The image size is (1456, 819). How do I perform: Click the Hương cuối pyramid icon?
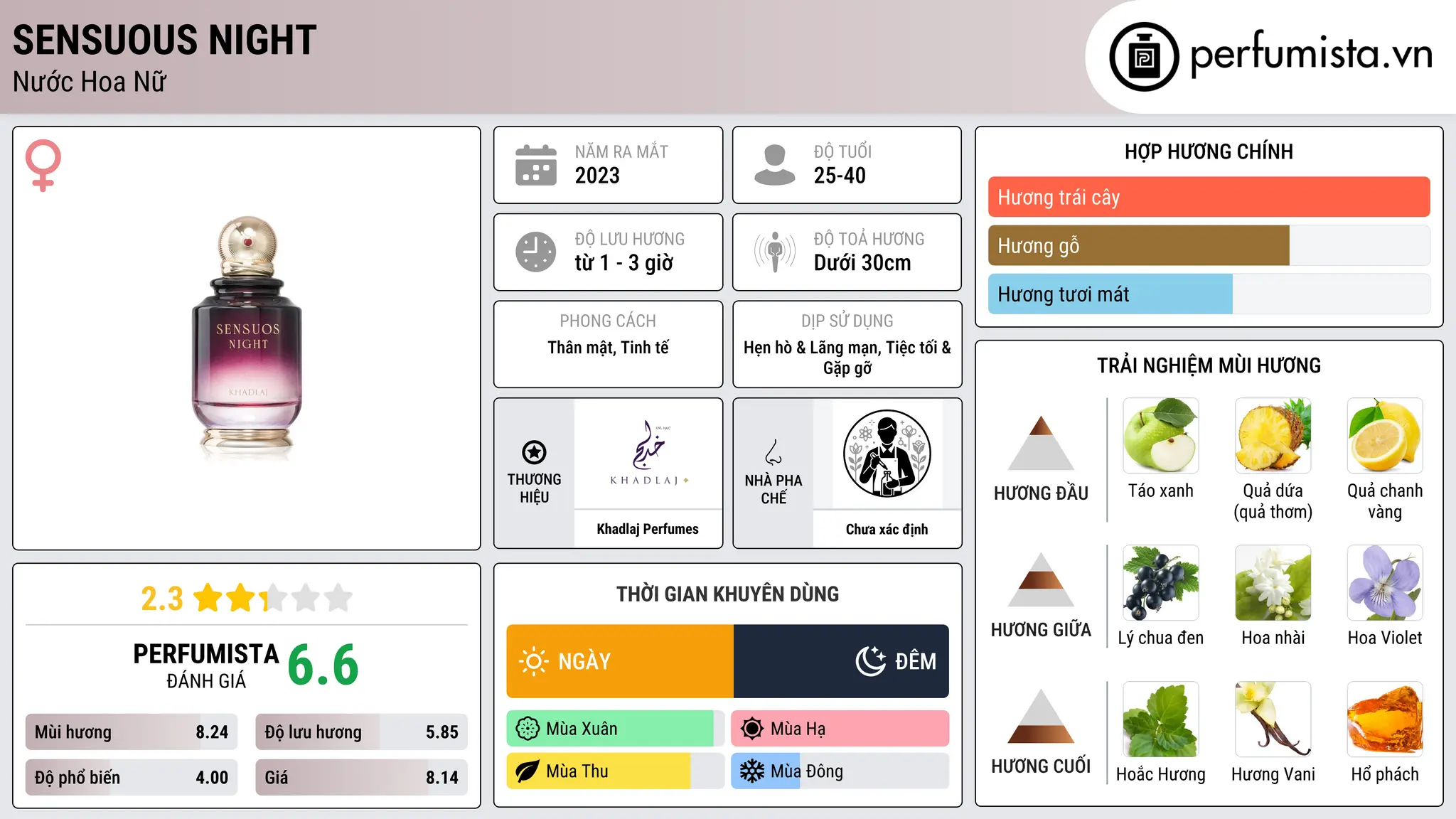(x=1041, y=716)
